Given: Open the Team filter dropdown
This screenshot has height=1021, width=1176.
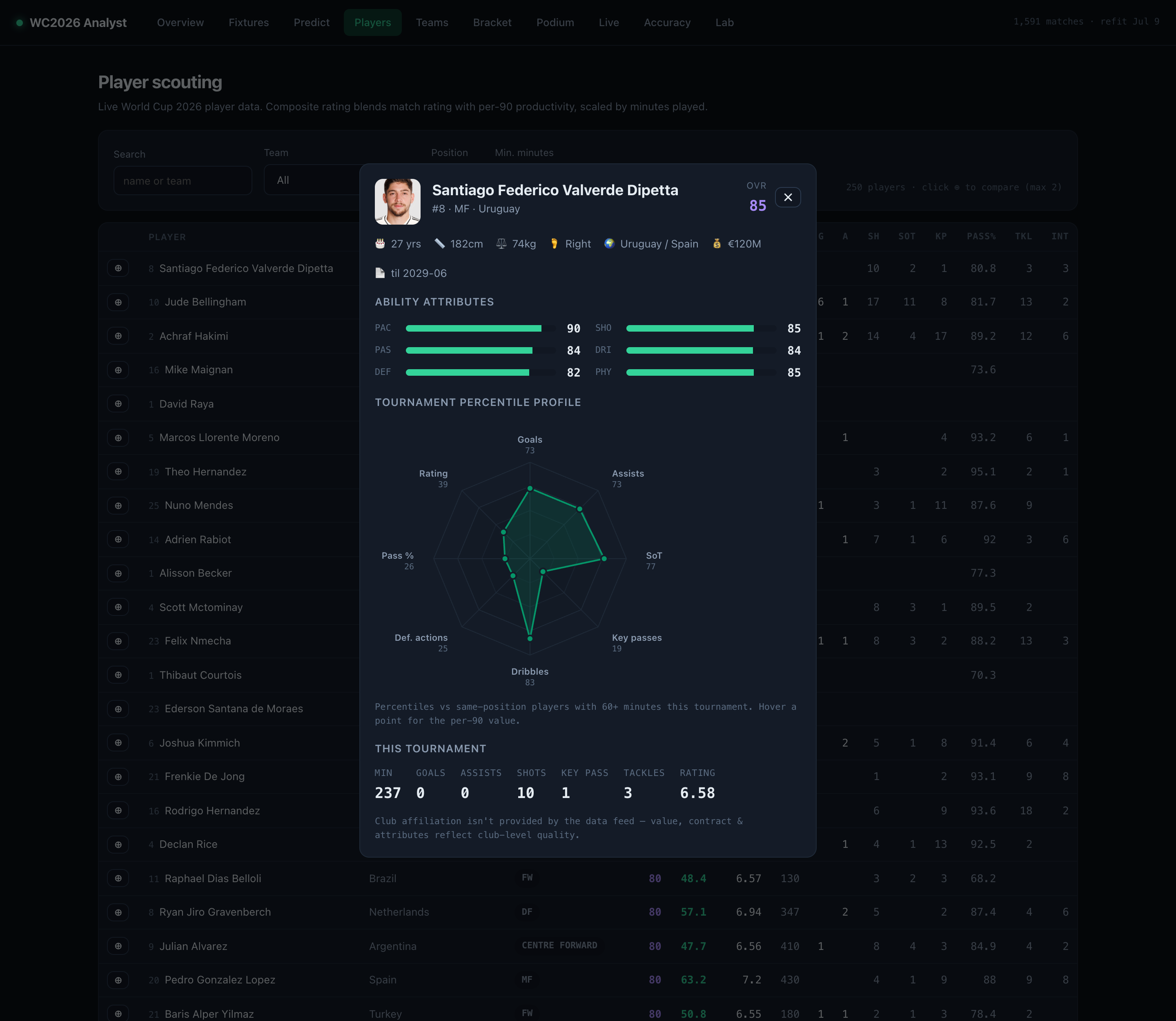Looking at the screenshot, I should tap(312, 180).
